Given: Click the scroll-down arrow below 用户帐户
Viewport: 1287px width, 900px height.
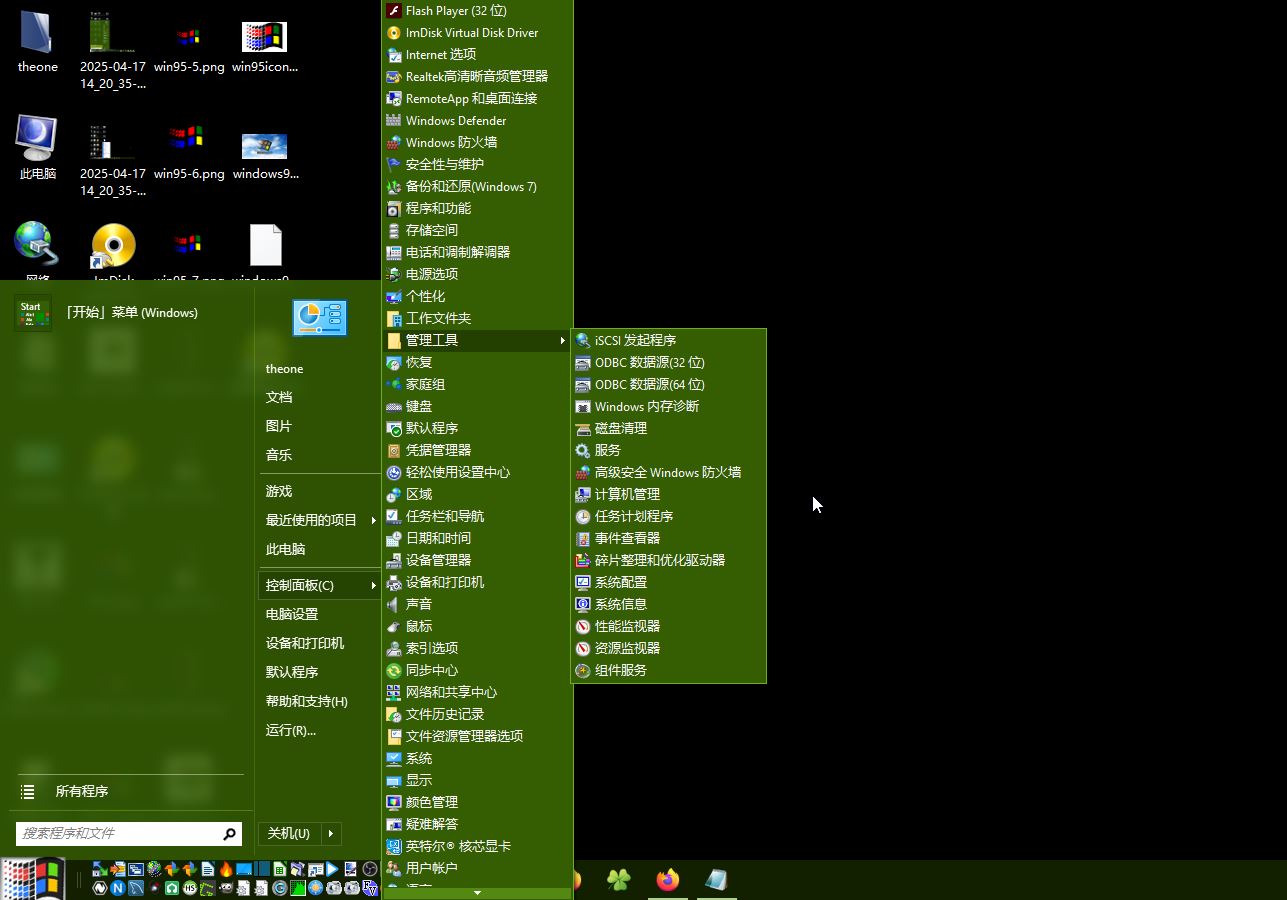Looking at the screenshot, I should pyautogui.click(x=477, y=893).
